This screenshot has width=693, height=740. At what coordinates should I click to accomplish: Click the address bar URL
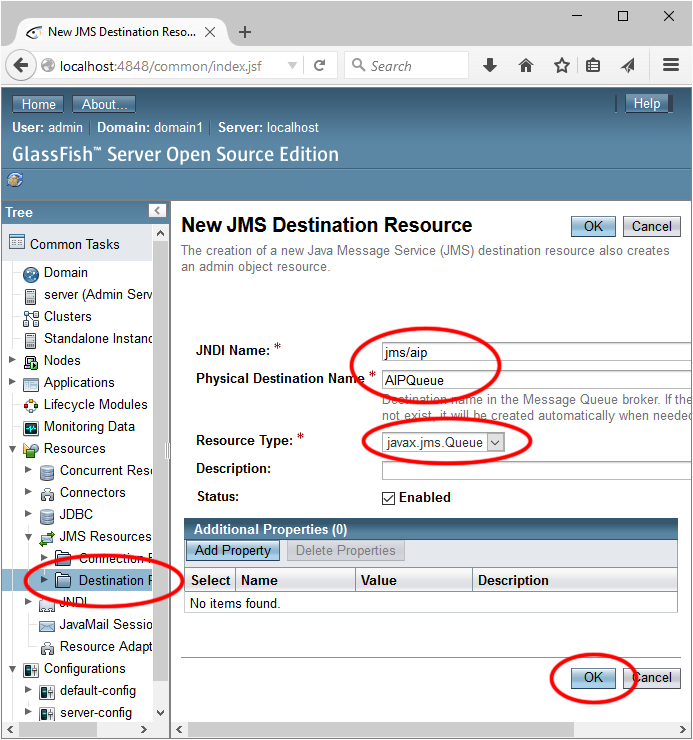pos(161,66)
